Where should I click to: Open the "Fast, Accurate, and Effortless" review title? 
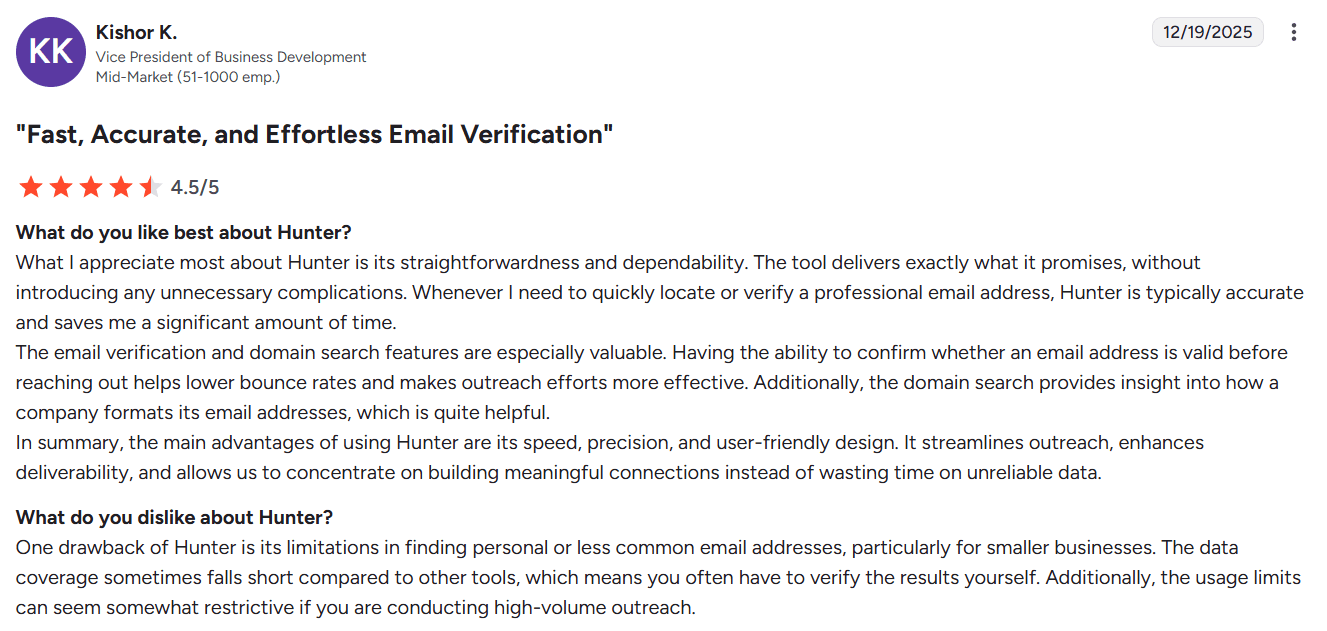click(314, 134)
